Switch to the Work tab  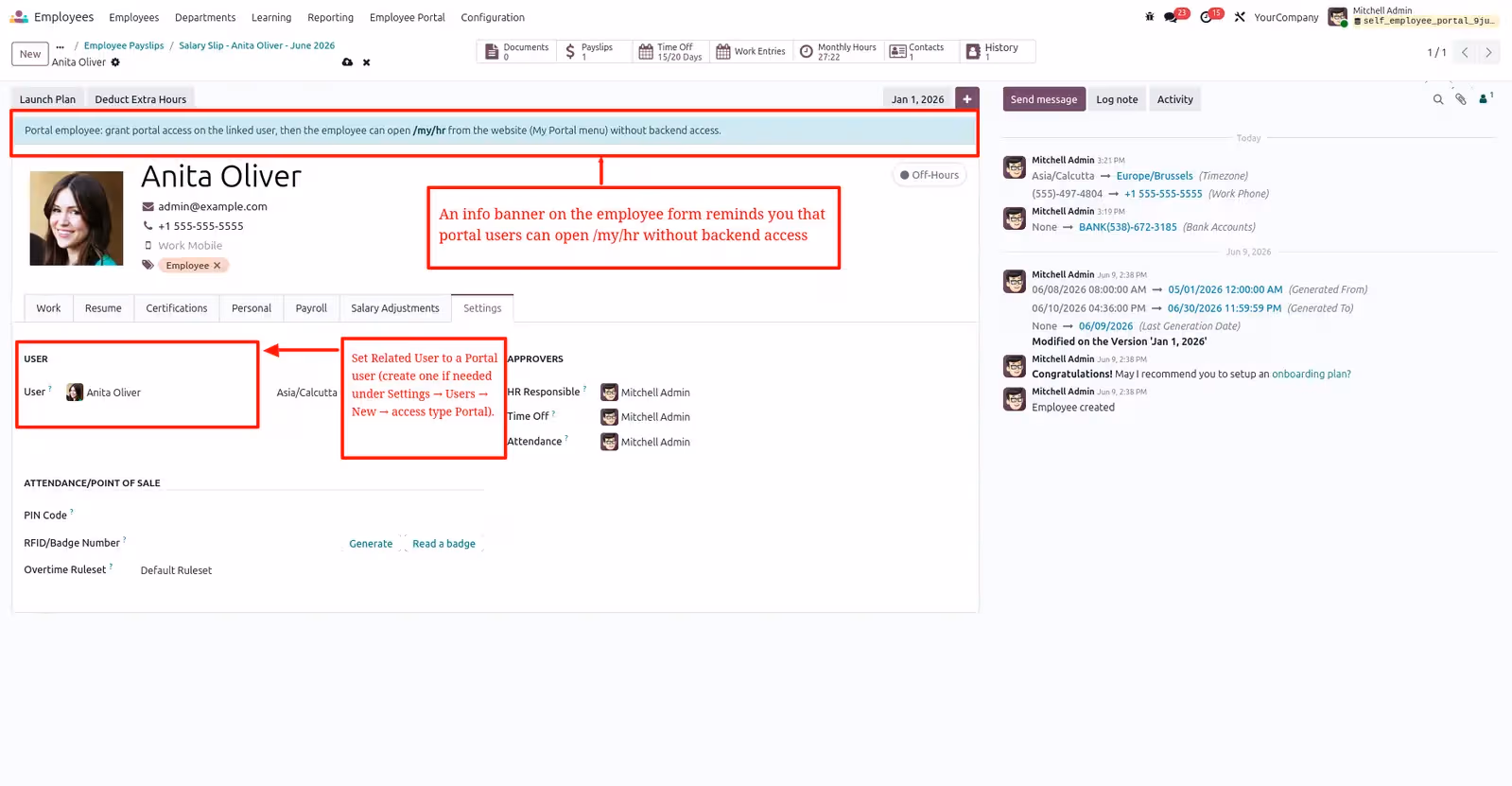[48, 308]
